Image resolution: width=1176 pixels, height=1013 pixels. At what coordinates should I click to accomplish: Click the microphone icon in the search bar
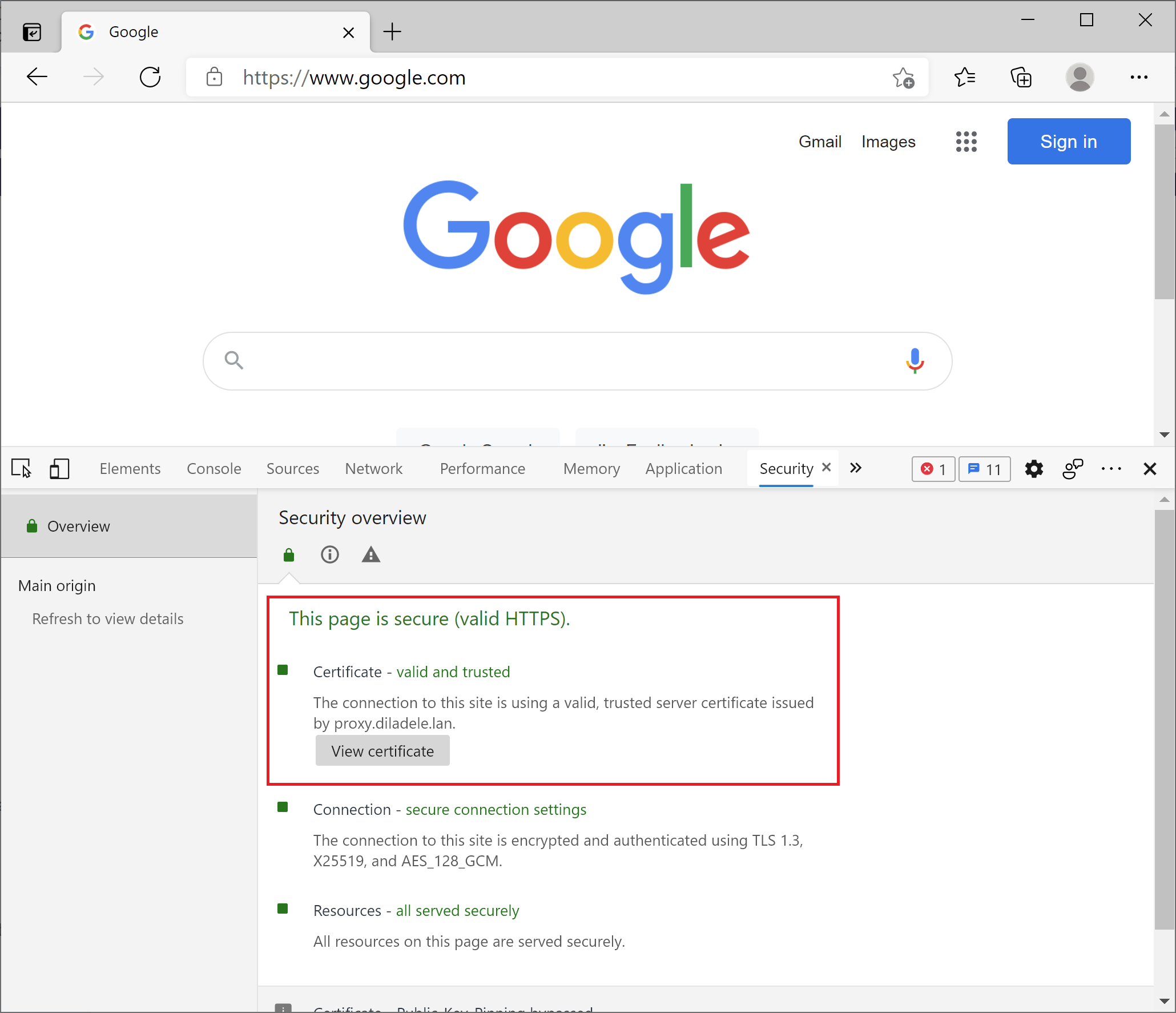pyautogui.click(x=914, y=360)
